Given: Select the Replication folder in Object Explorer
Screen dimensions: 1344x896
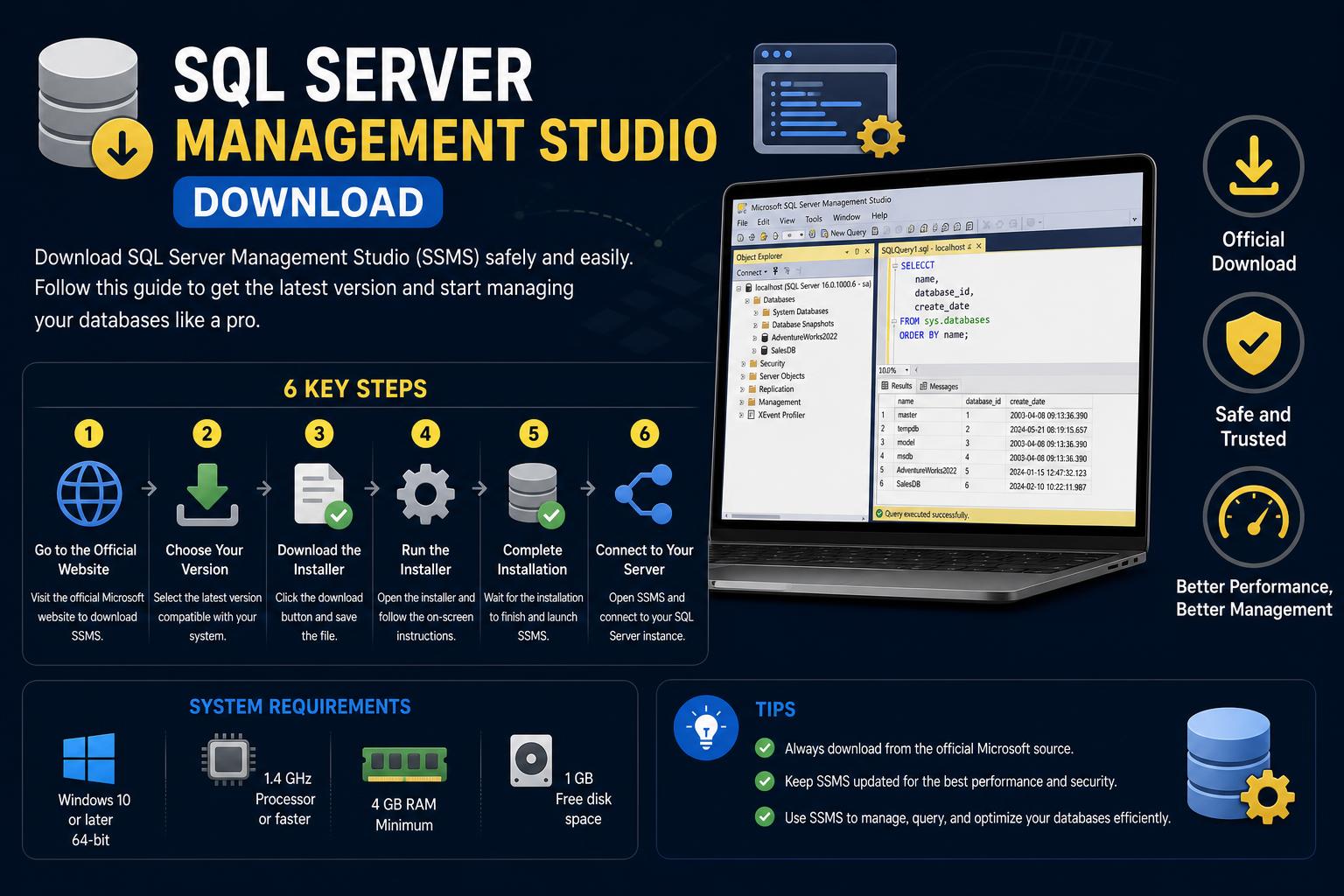Looking at the screenshot, I should coord(772,389).
